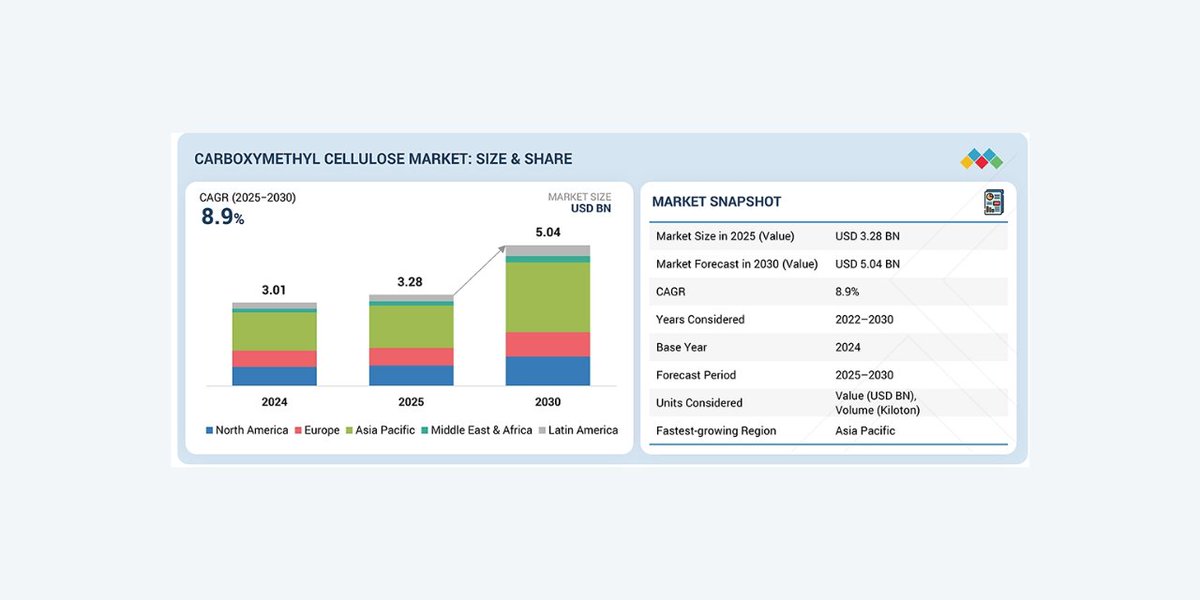Click the CARBOXYMETHYL CELLULOSE MARKET title
This screenshot has height=600, width=1200.
(384, 159)
